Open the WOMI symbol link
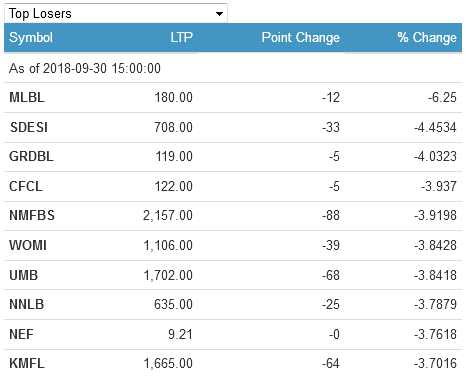The height and width of the screenshot is (377, 466). click(x=28, y=245)
